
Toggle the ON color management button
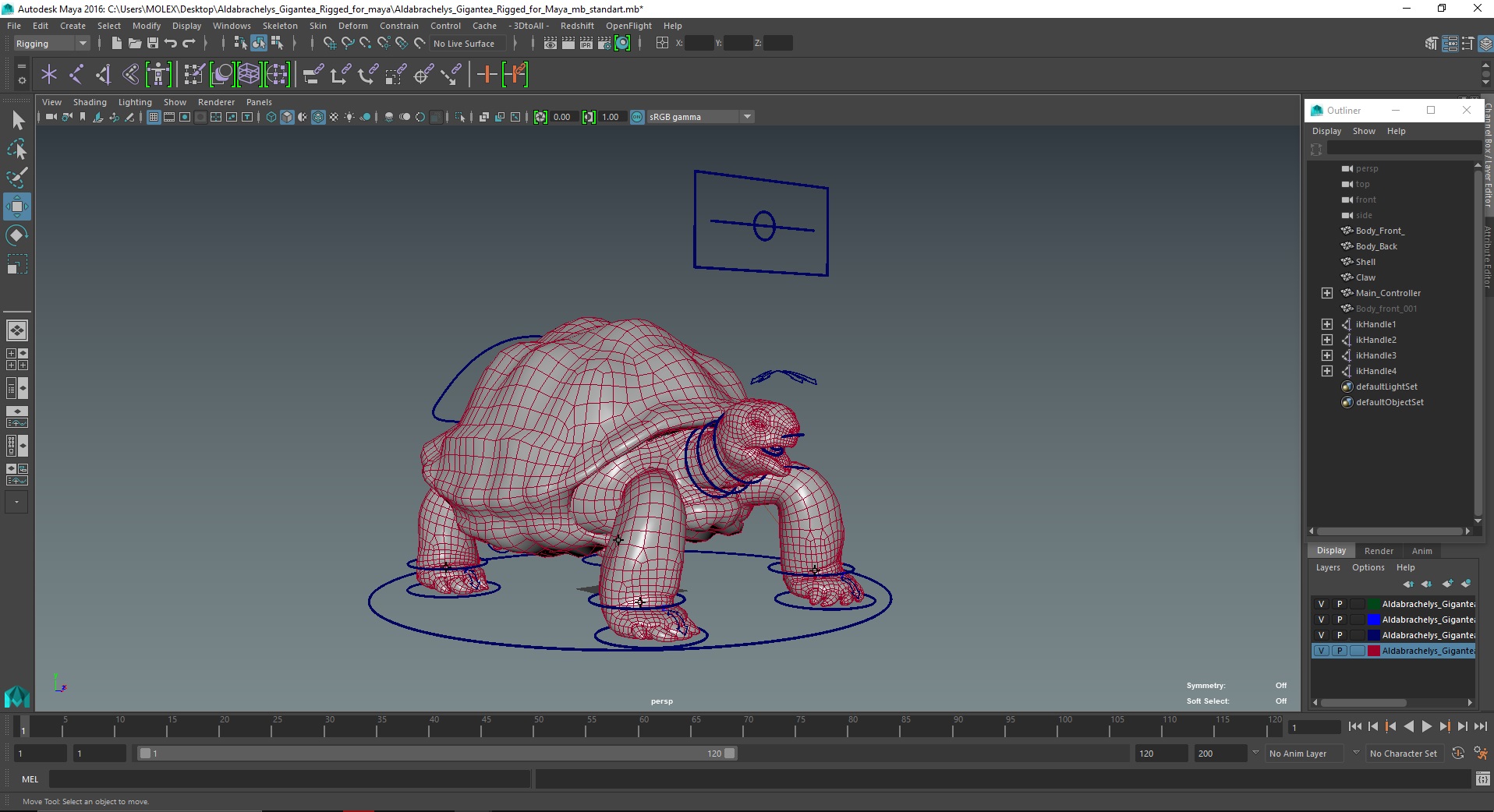coord(637,117)
